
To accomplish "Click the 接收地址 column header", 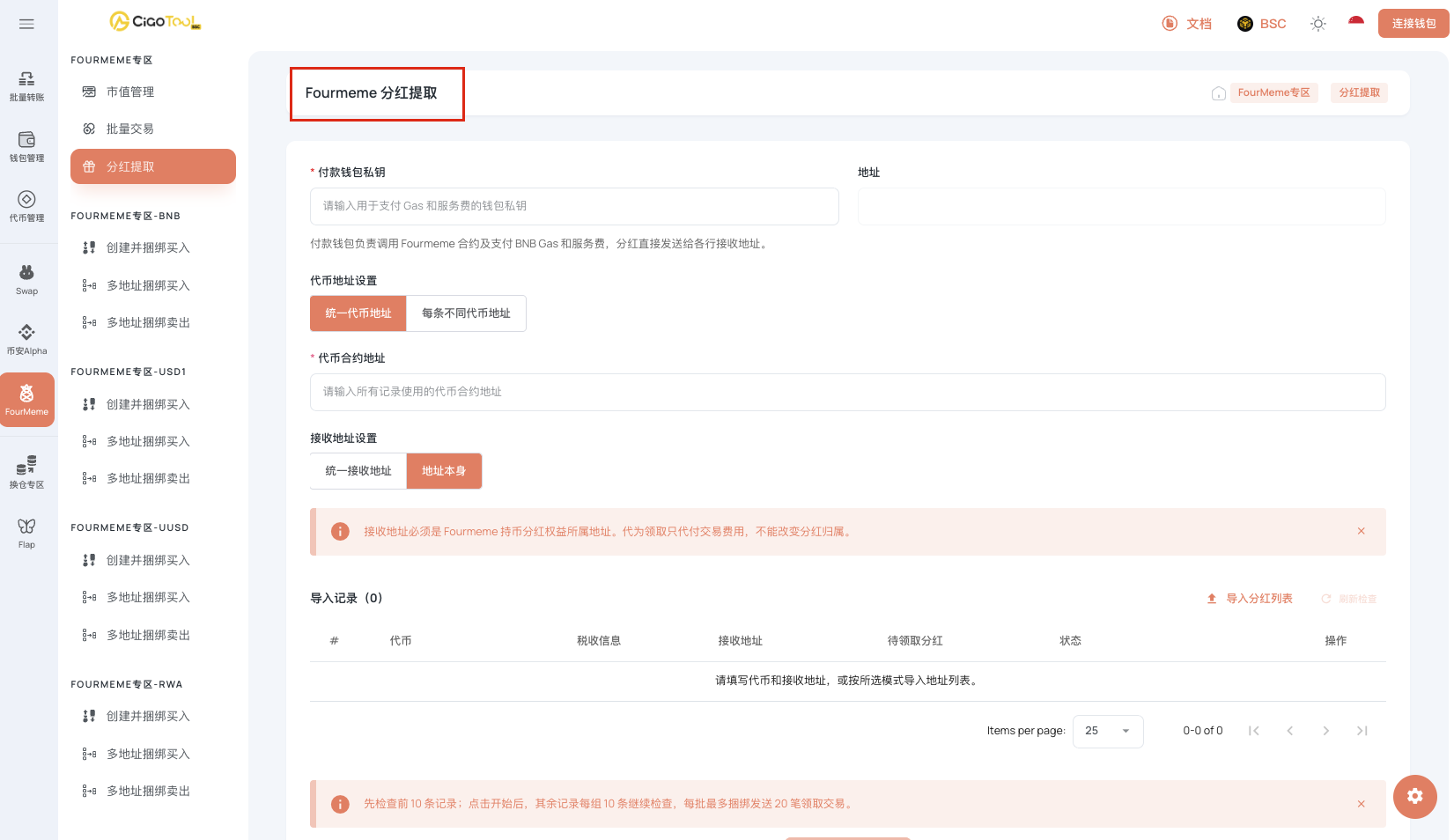I will pyautogui.click(x=741, y=641).
